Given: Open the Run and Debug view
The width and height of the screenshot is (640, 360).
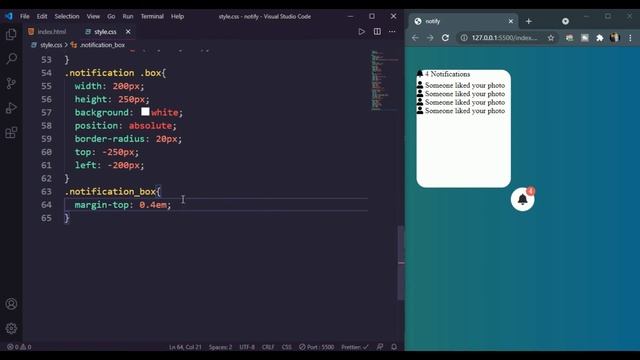Looking at the screenshot, I should (x=11, y=108).
